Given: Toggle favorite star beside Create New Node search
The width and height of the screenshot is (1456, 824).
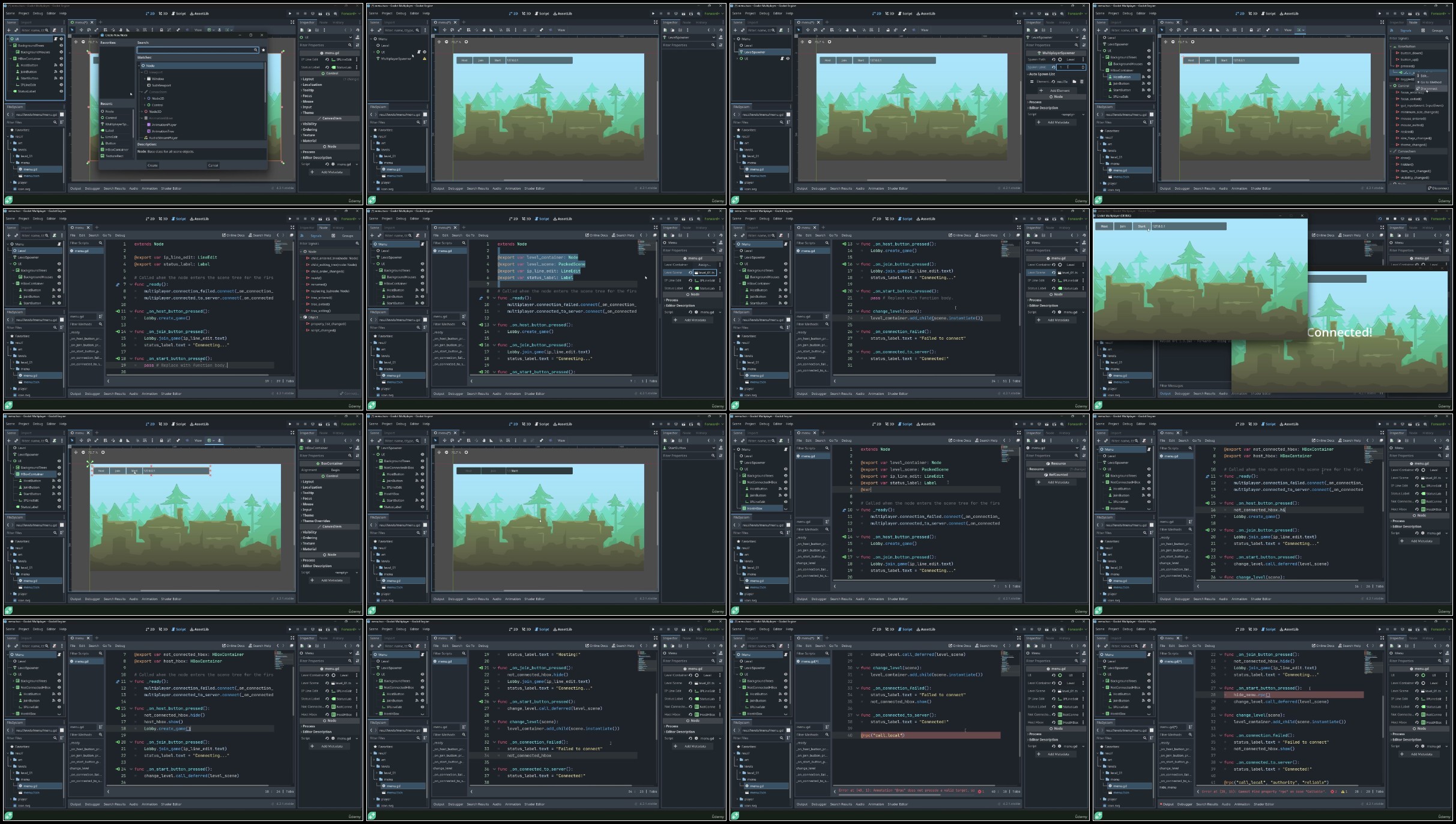Looking at the screenshot, I should (x=263, y=50).
